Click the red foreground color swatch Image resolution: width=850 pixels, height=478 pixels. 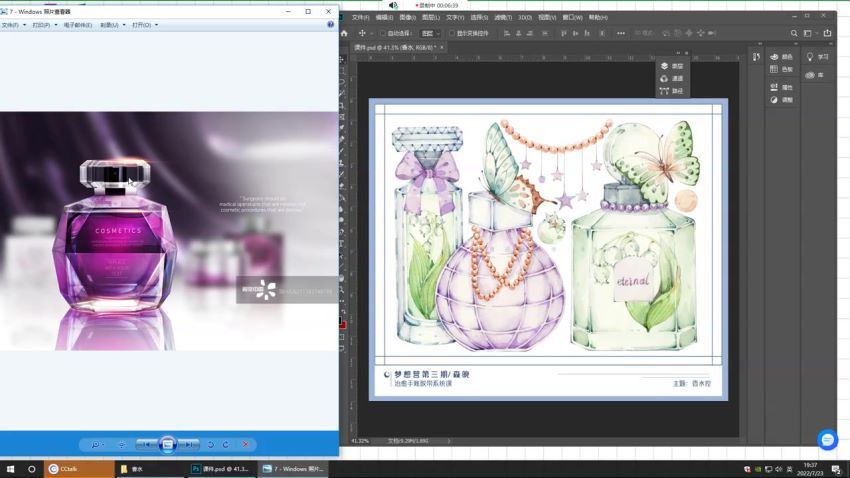tap(342, 324)
